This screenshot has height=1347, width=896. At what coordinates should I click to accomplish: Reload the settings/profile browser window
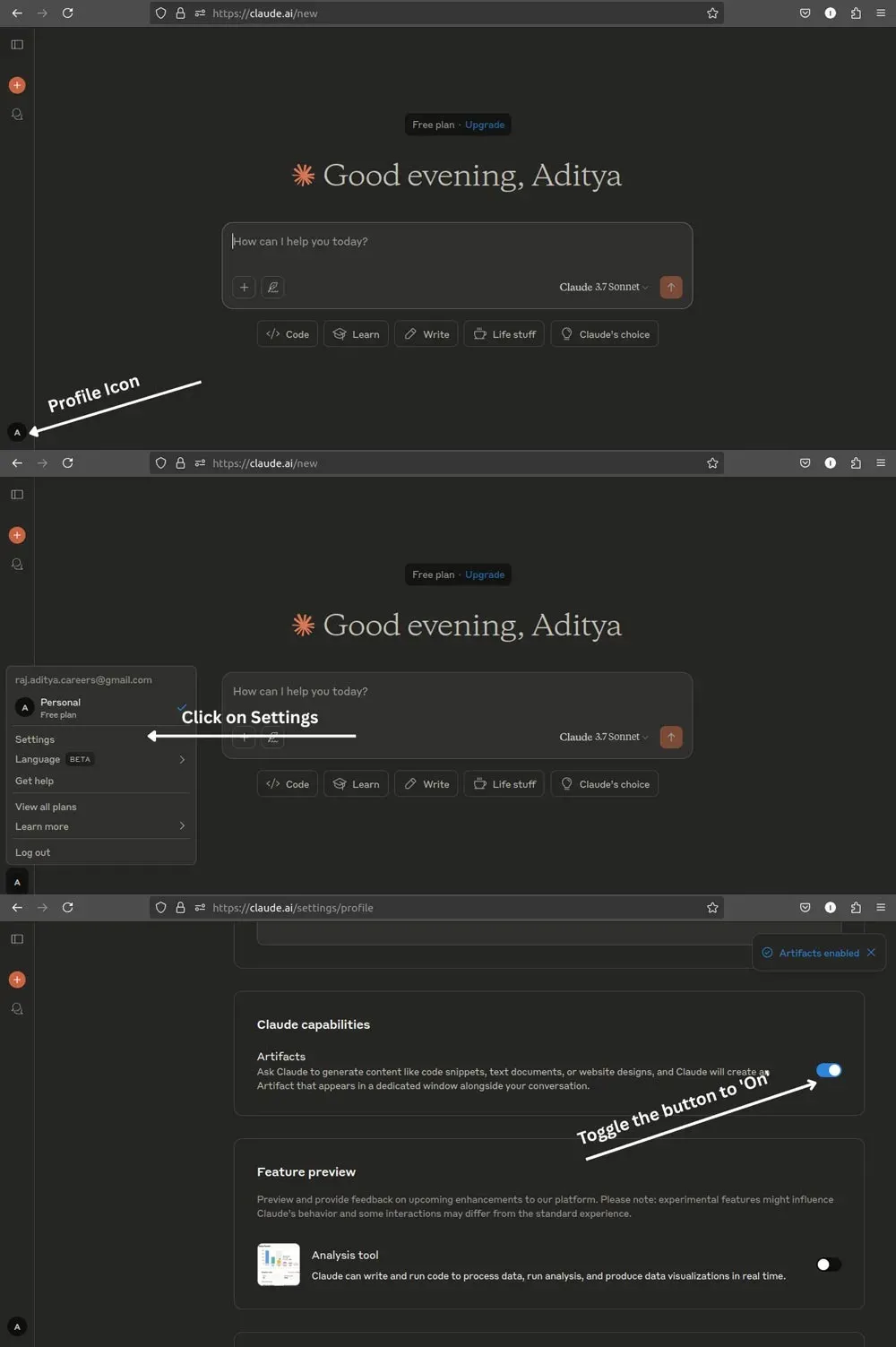pos(67,907)
